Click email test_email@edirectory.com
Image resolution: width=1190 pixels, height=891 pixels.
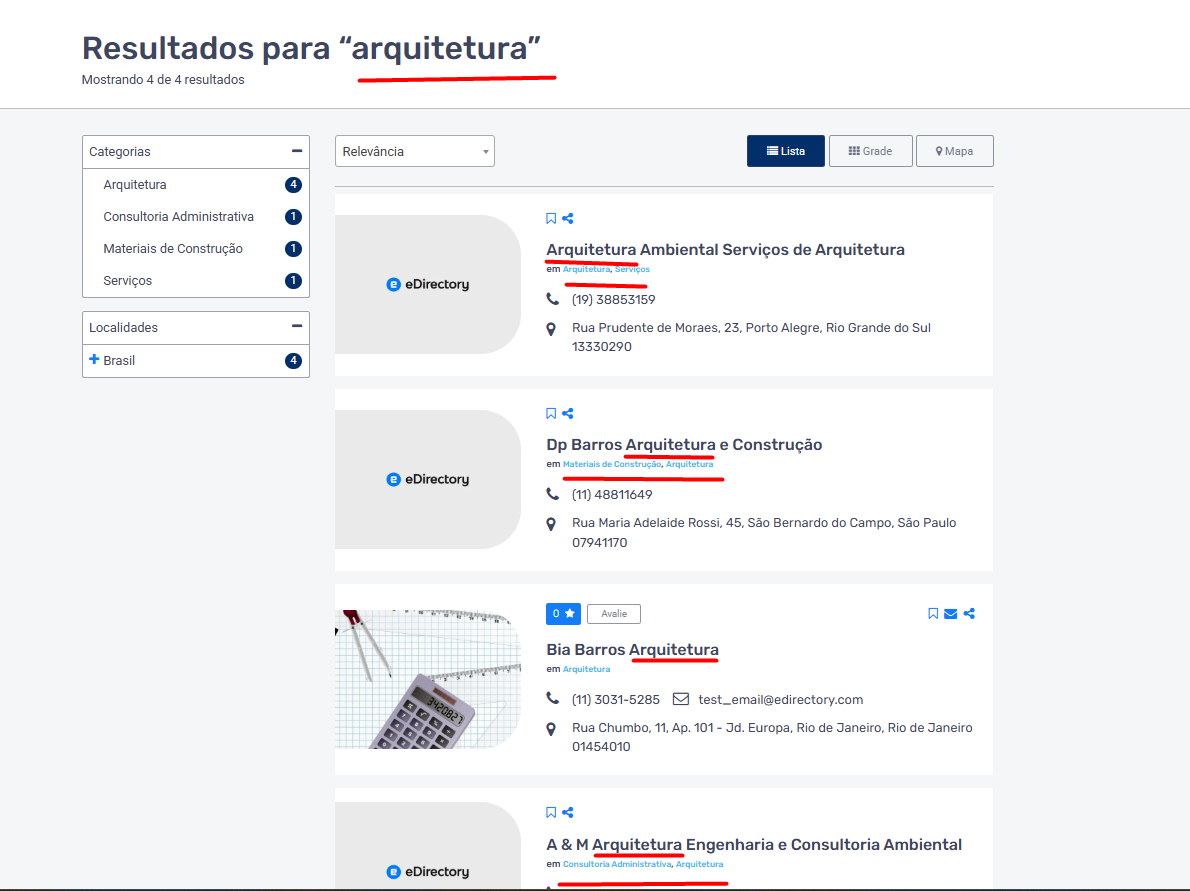coord(780,700)
